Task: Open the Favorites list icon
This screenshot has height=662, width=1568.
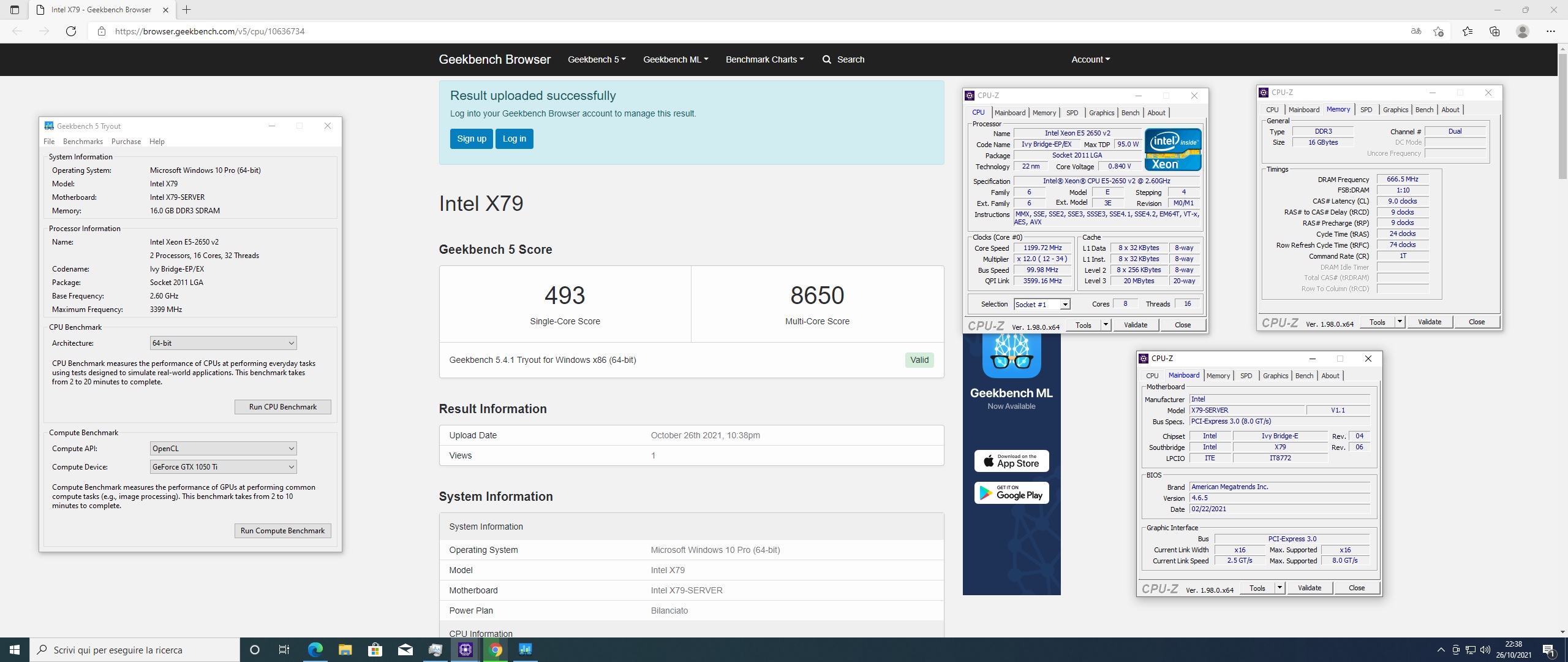Action: click(1468, 31)
